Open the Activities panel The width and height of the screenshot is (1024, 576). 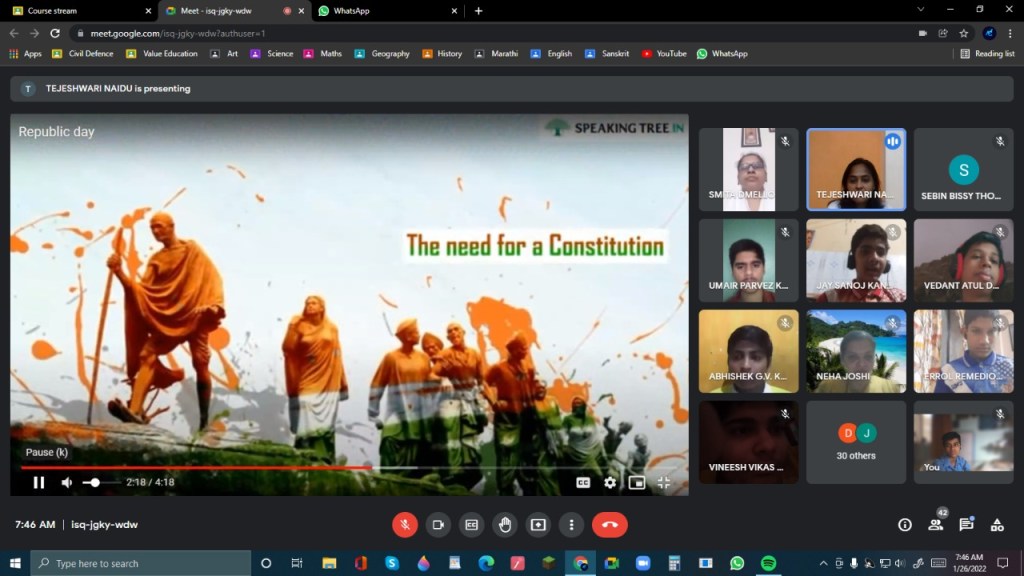(997, 524)
